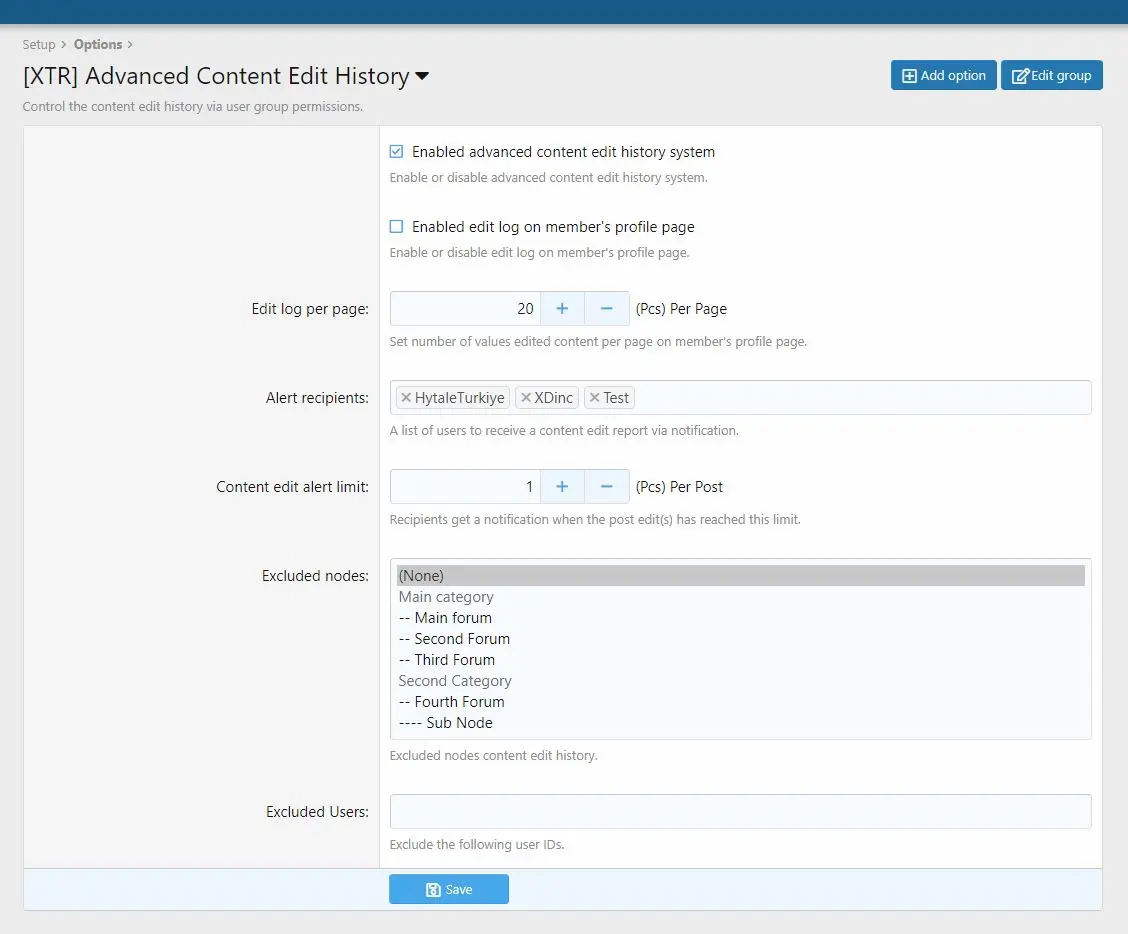
Task: Click the plus-box icon on Add option
Action: coord(909,76)
